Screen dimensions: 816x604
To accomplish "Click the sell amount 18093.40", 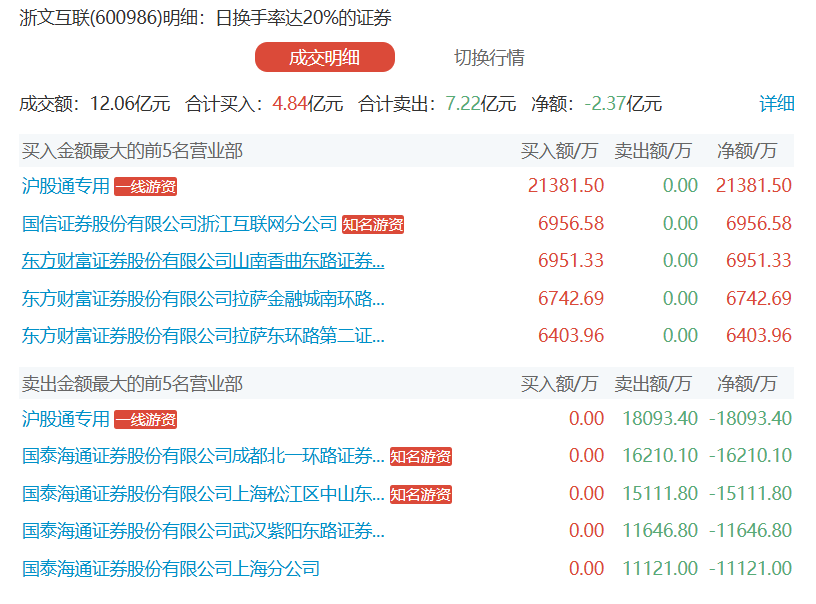I will 660,419.
